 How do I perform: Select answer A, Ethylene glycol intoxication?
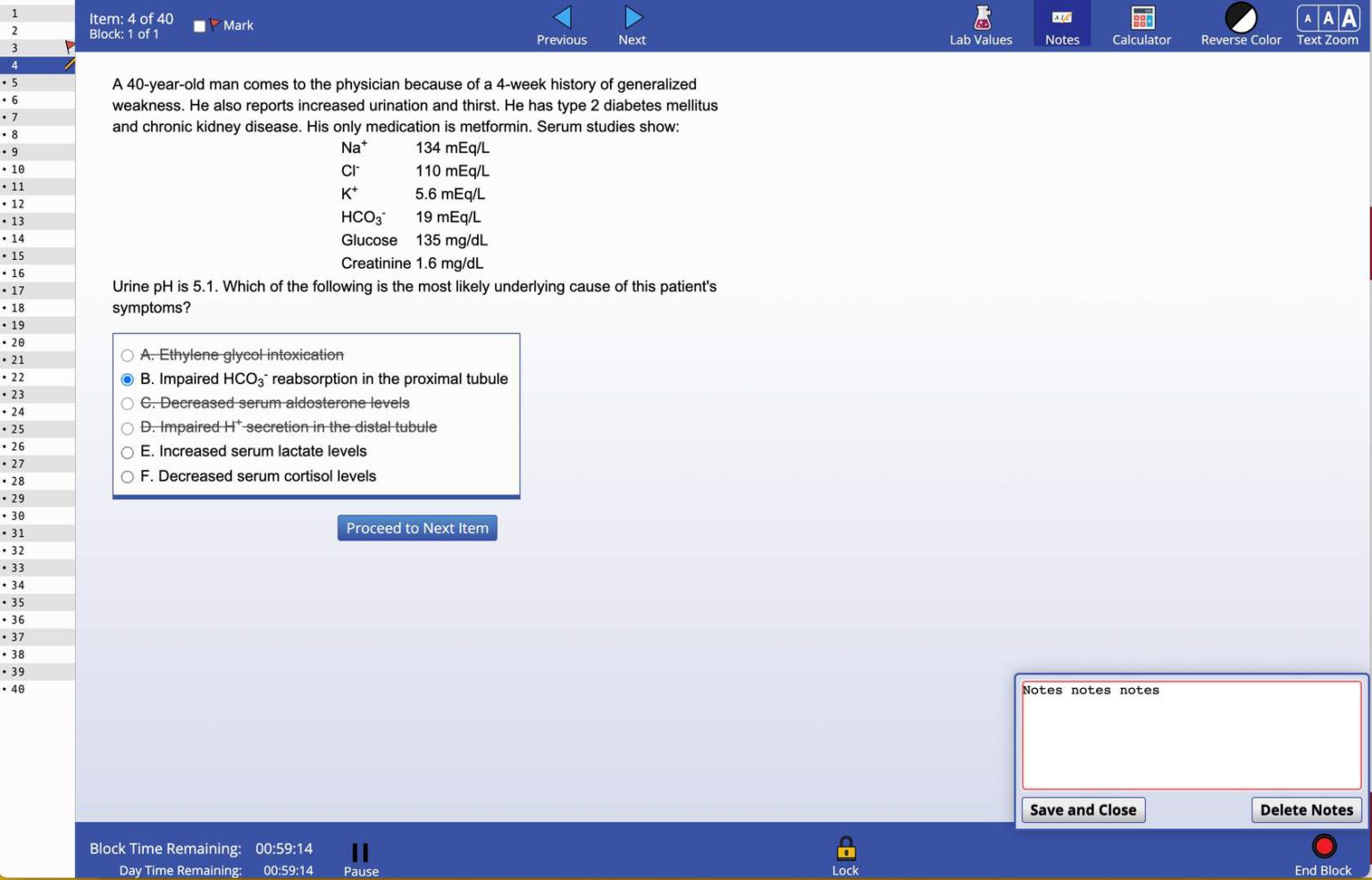128,356
